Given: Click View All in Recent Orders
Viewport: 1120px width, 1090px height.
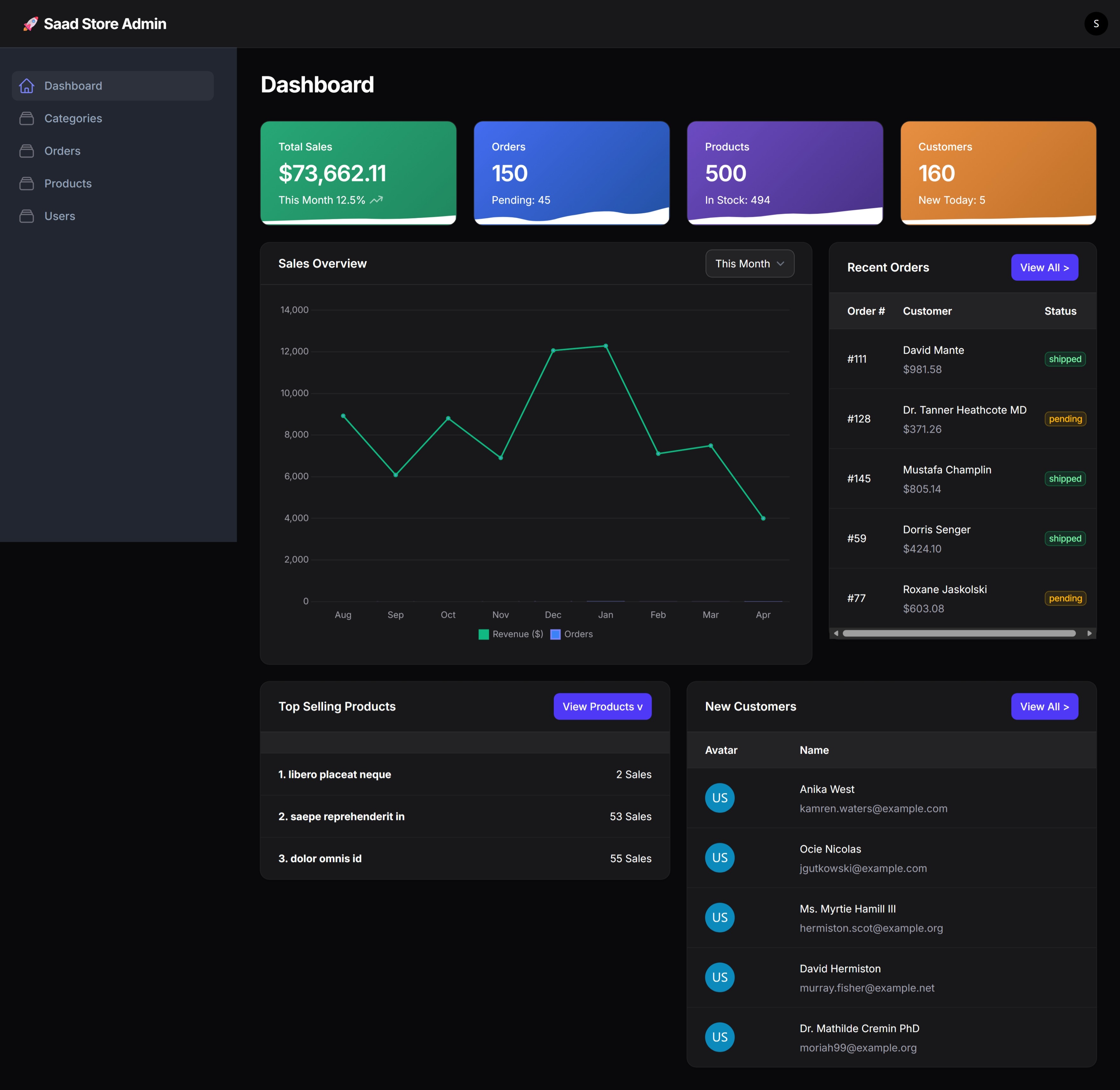Looking at the screenshot, I should (1044, 267).
